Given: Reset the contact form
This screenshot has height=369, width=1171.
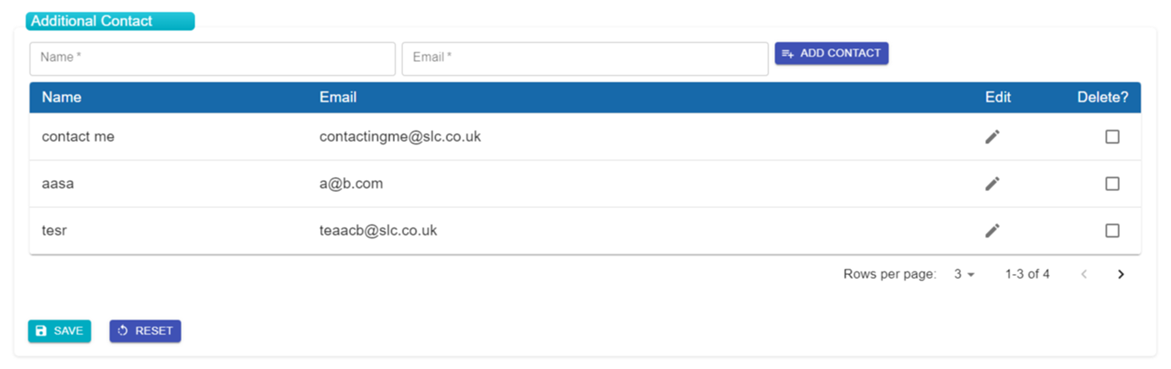Looking at the screenshot, I should [146, 331].
